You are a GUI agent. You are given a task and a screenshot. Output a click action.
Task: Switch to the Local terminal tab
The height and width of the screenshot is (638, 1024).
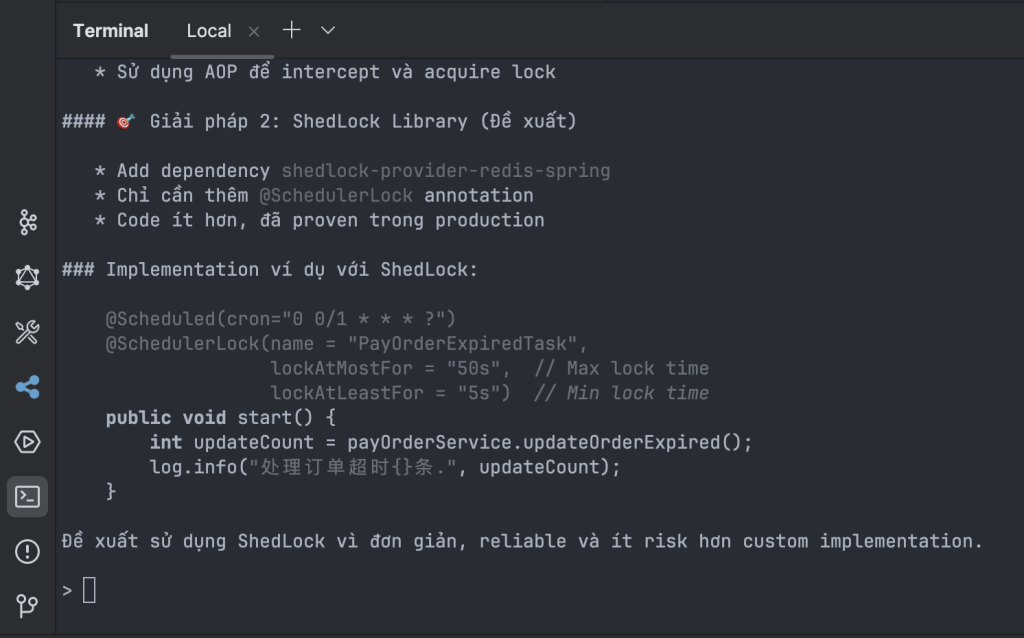(208, 31)
